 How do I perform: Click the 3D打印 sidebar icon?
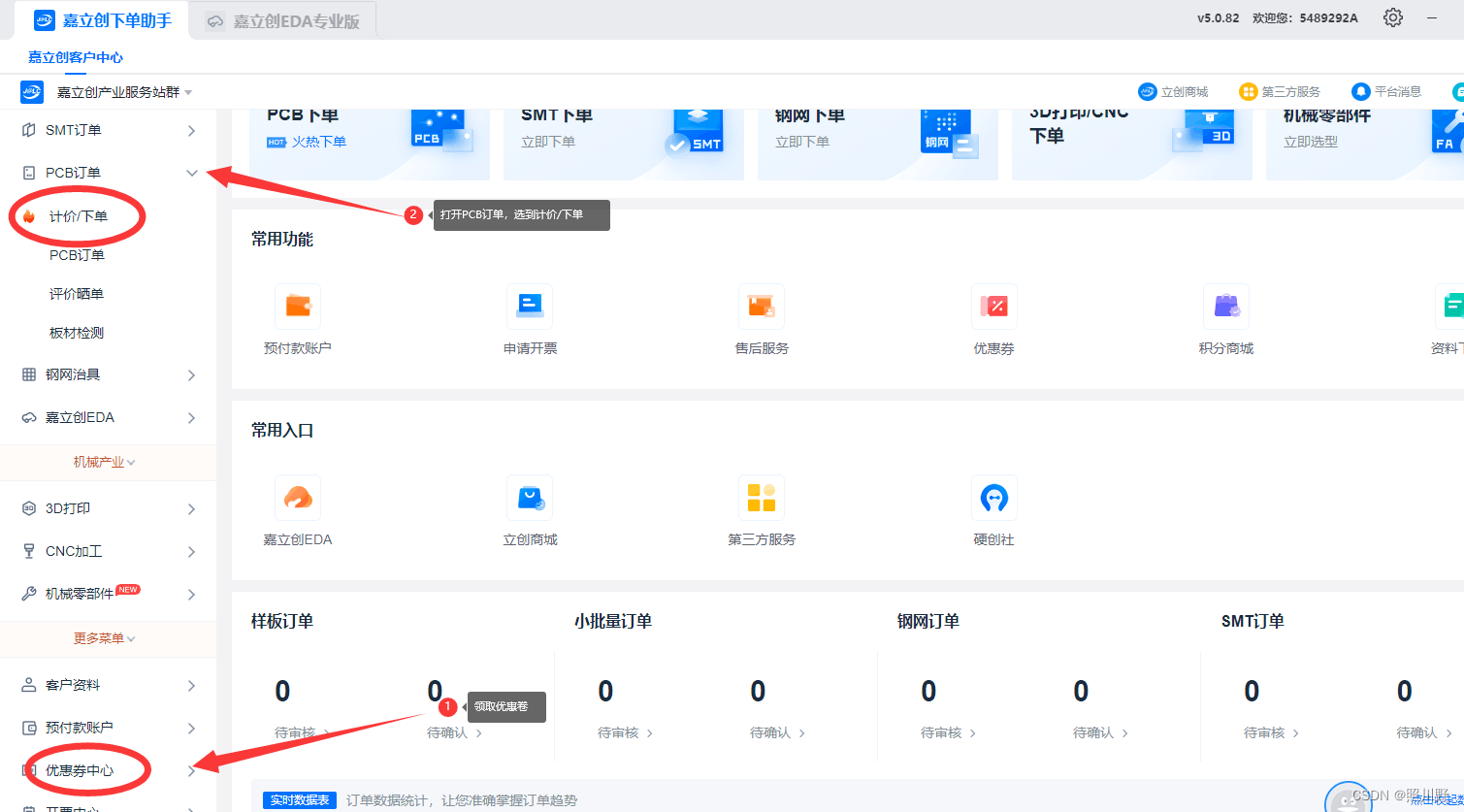(x=29, y=508)
